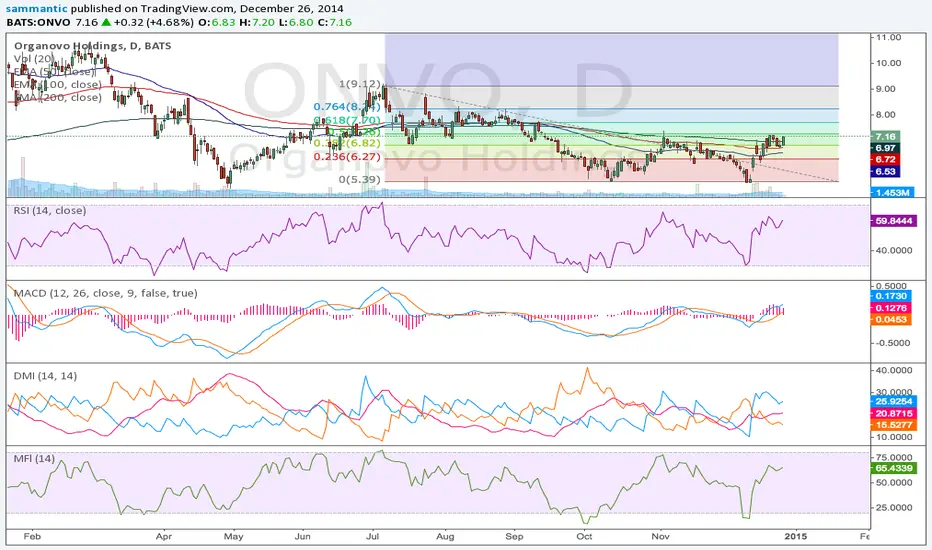The image size is (932, 550).
Task: Click the 1(9.12) Fibonacci level label
Action: (x=360, y=84)
